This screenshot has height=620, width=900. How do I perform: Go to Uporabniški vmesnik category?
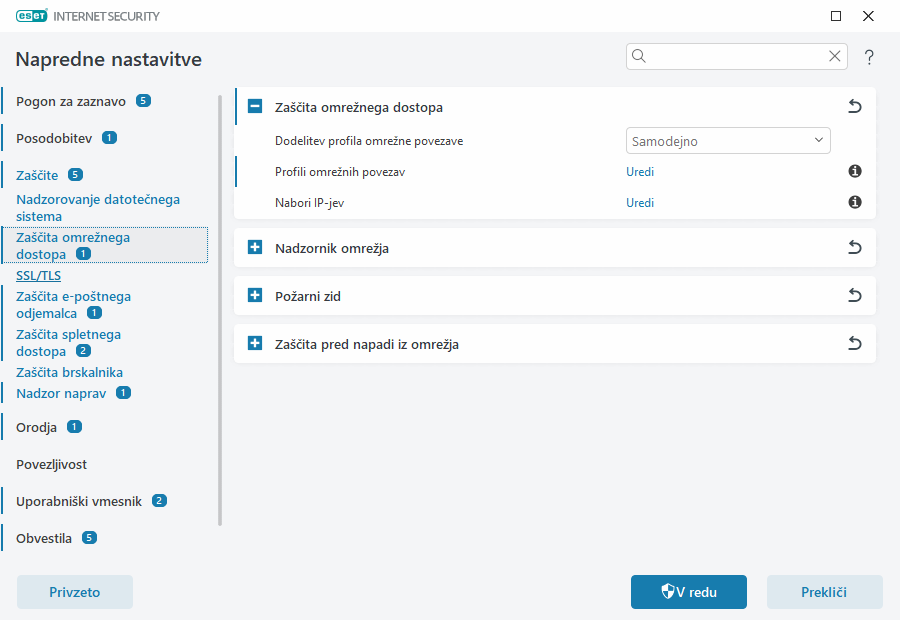coord(80,500)
